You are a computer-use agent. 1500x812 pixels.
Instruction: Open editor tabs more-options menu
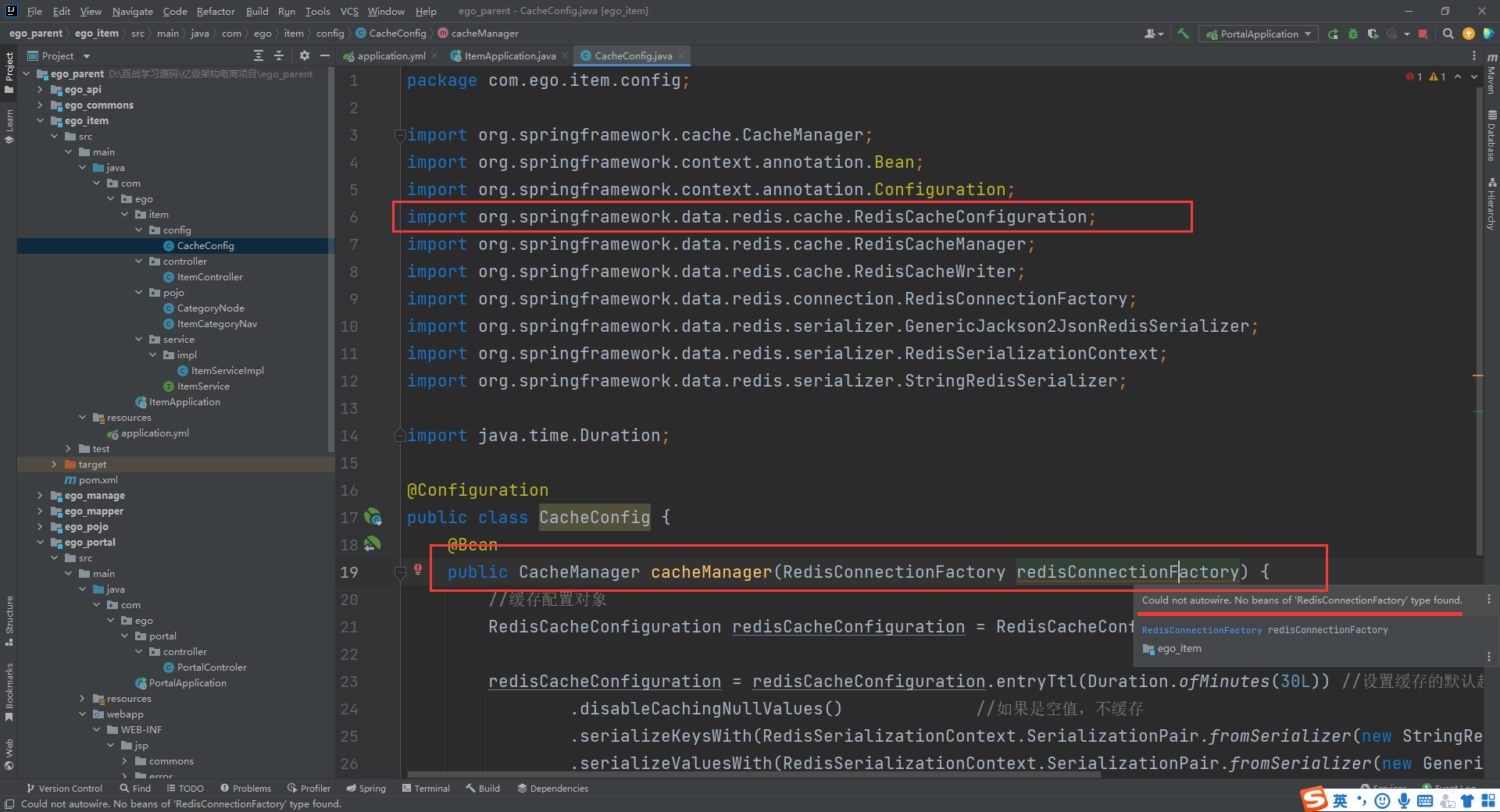(x=1474, y=55)
